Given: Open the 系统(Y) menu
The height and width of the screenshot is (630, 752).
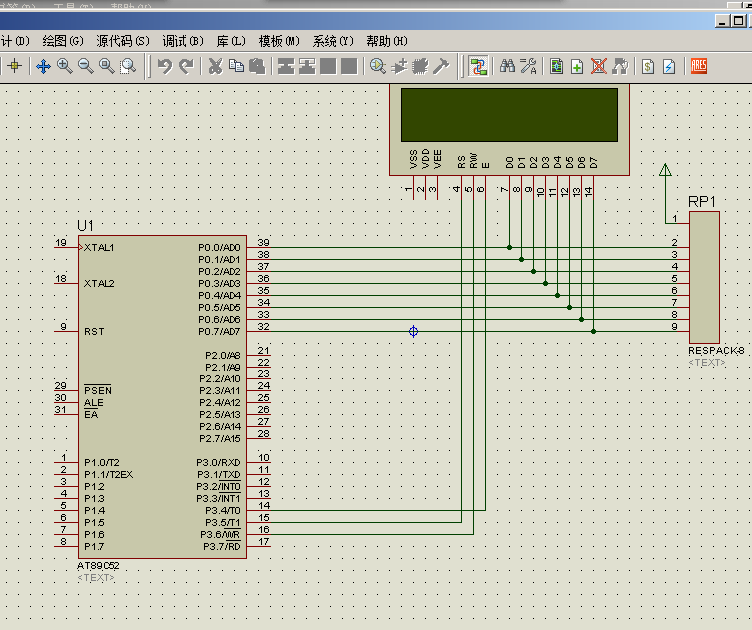Looking at the screenshot, I should [333, 41].
